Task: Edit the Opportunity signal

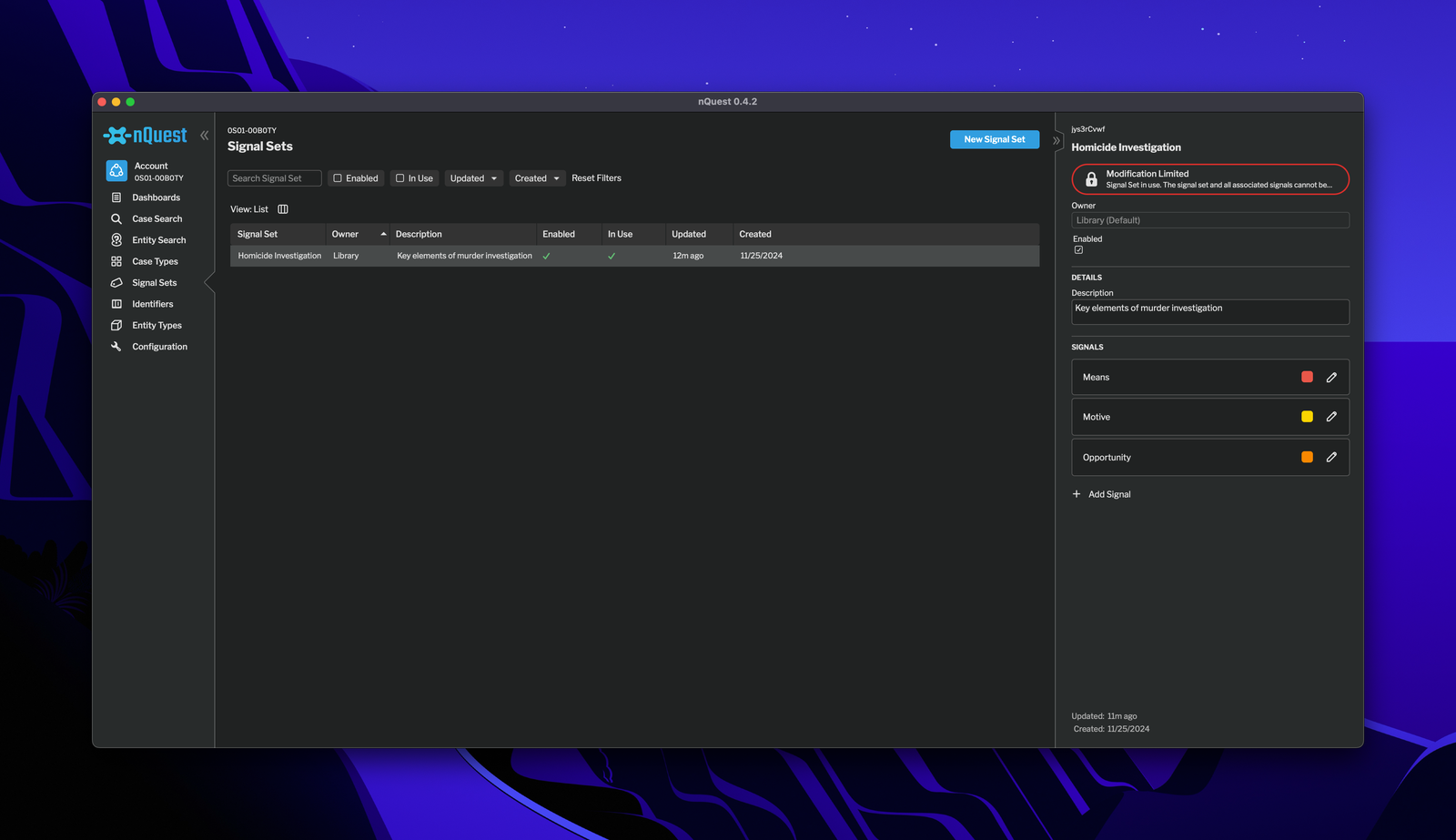Action: point(1331,458)
